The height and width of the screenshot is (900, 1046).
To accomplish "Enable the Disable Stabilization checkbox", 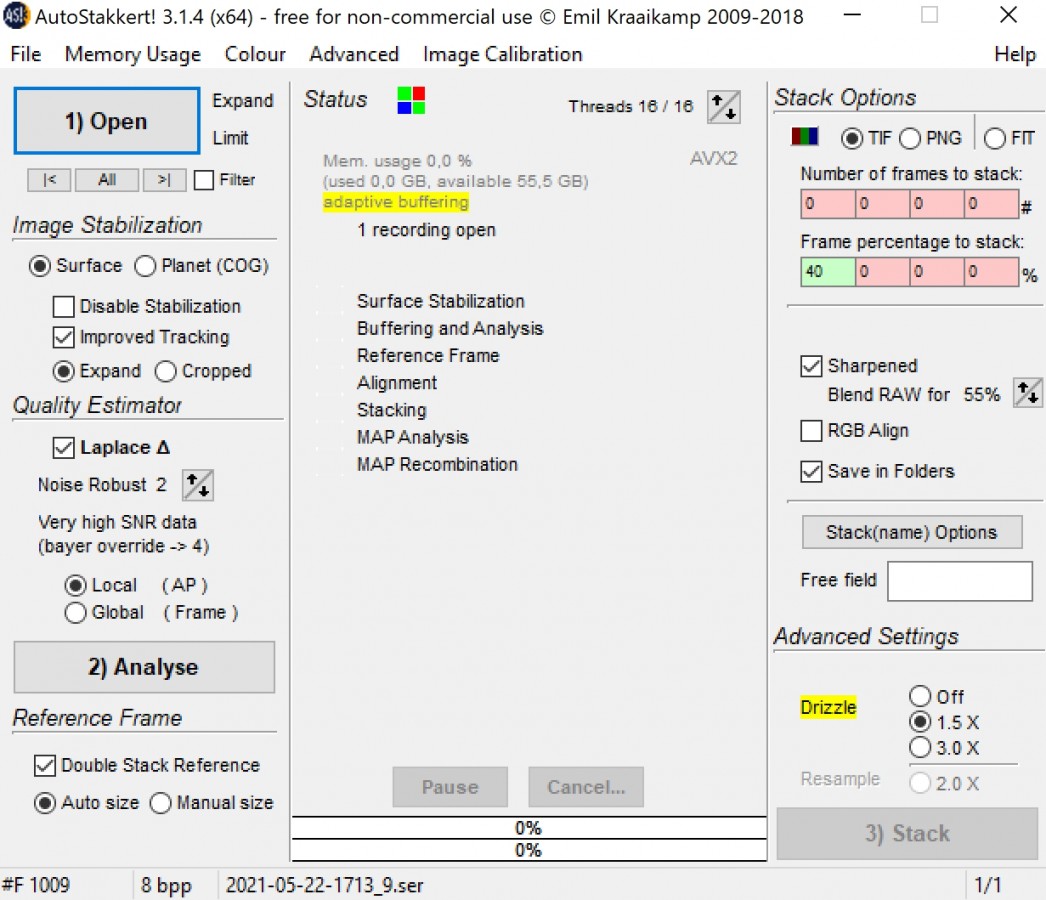I will point(64,307).
